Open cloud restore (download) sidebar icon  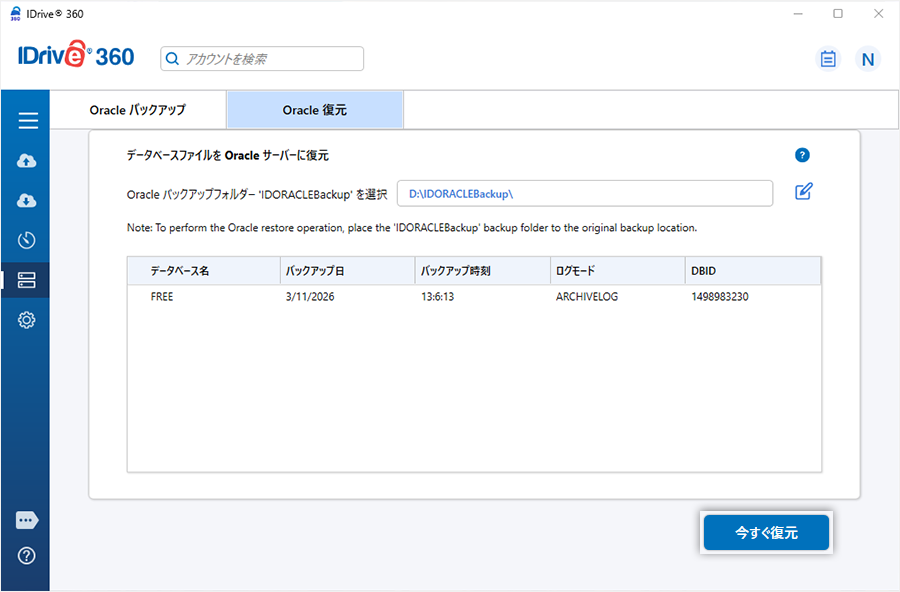[x=27, y=201]
